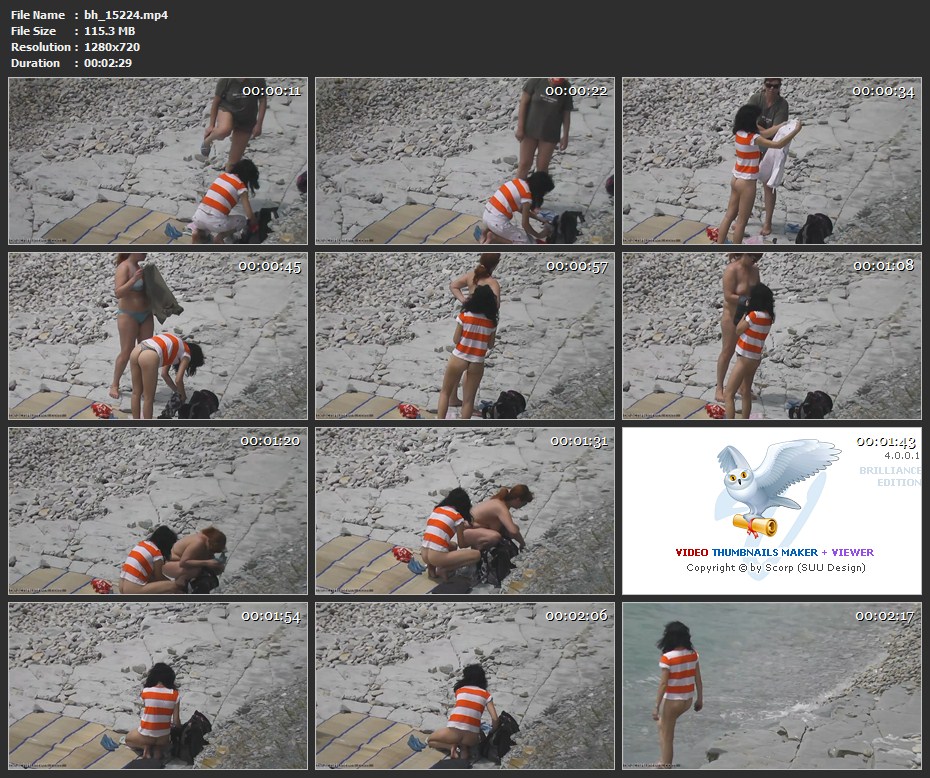The image size is (930, 778).
Task: Select the thumbnail stamped 00:00:57
Action: [465, 335]
